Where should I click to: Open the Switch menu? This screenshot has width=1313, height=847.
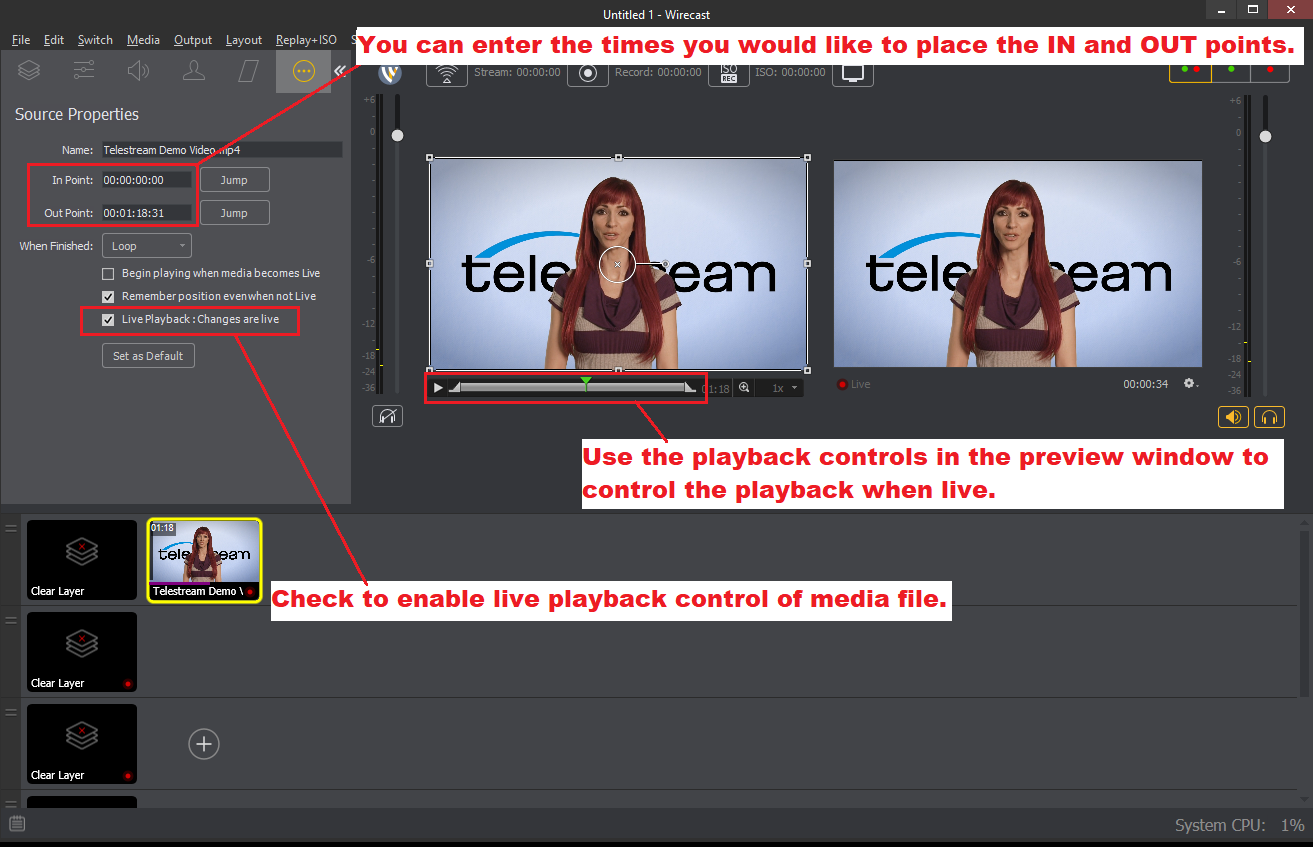click(x=95, y=40)
